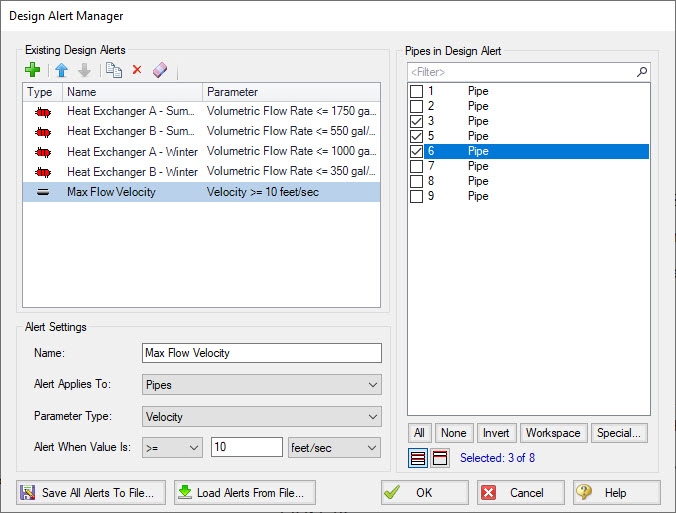Click the Volumetric Flow Rate <= 550 parameter cell
The image size is (676, 513).
coord(291,131)
